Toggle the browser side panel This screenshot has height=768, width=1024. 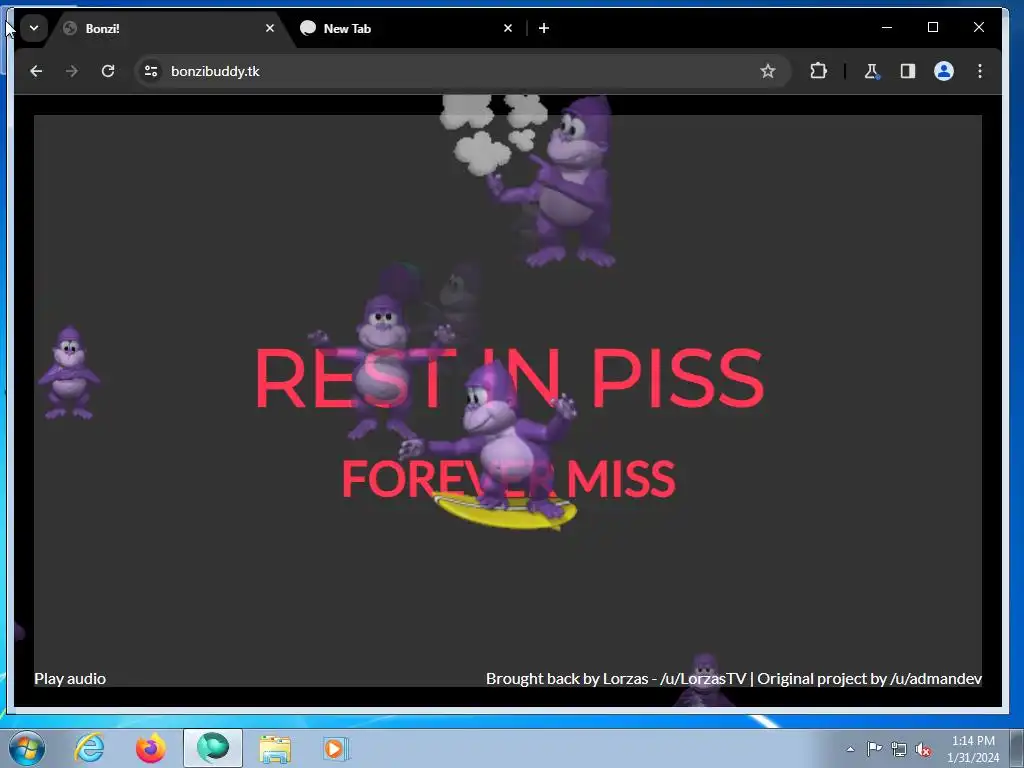click(x=908, y=71)
